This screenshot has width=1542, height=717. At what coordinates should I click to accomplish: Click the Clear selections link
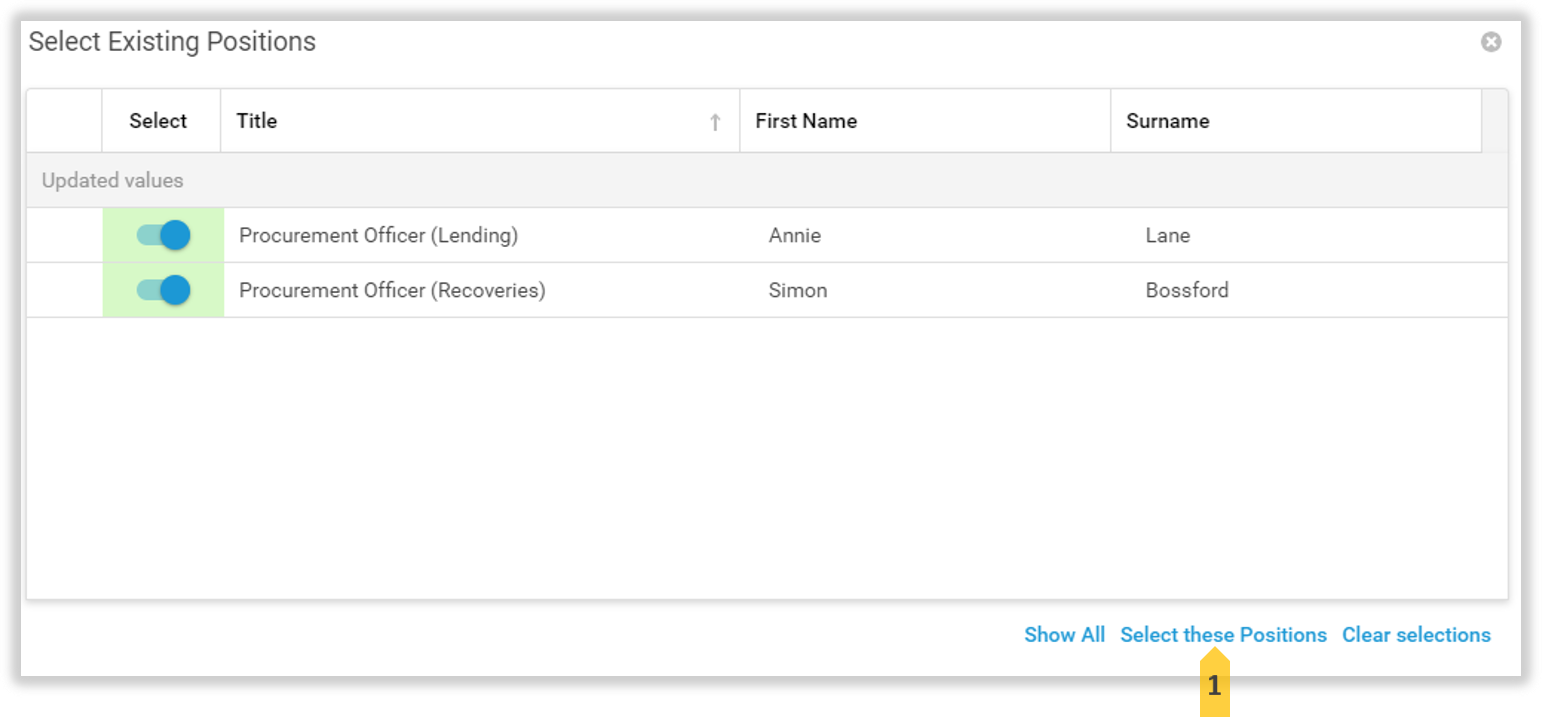click(1416, 635)
